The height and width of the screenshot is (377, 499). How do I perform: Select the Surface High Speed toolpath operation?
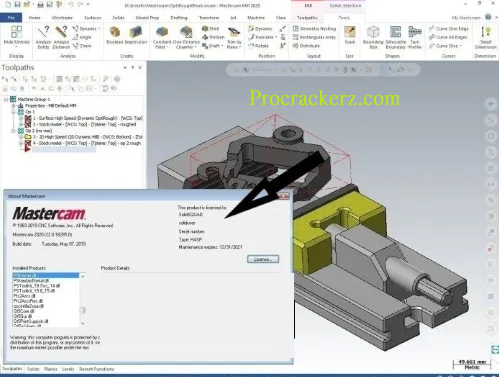pos(88,118)
